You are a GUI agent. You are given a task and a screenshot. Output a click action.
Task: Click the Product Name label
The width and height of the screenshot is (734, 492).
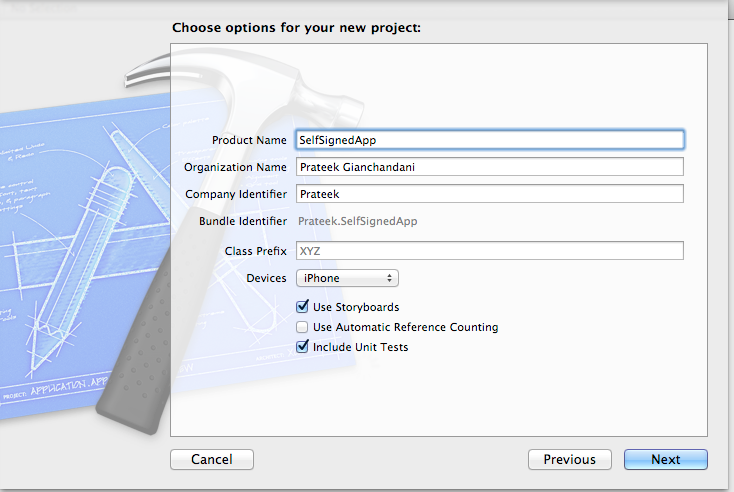(250, 140)
